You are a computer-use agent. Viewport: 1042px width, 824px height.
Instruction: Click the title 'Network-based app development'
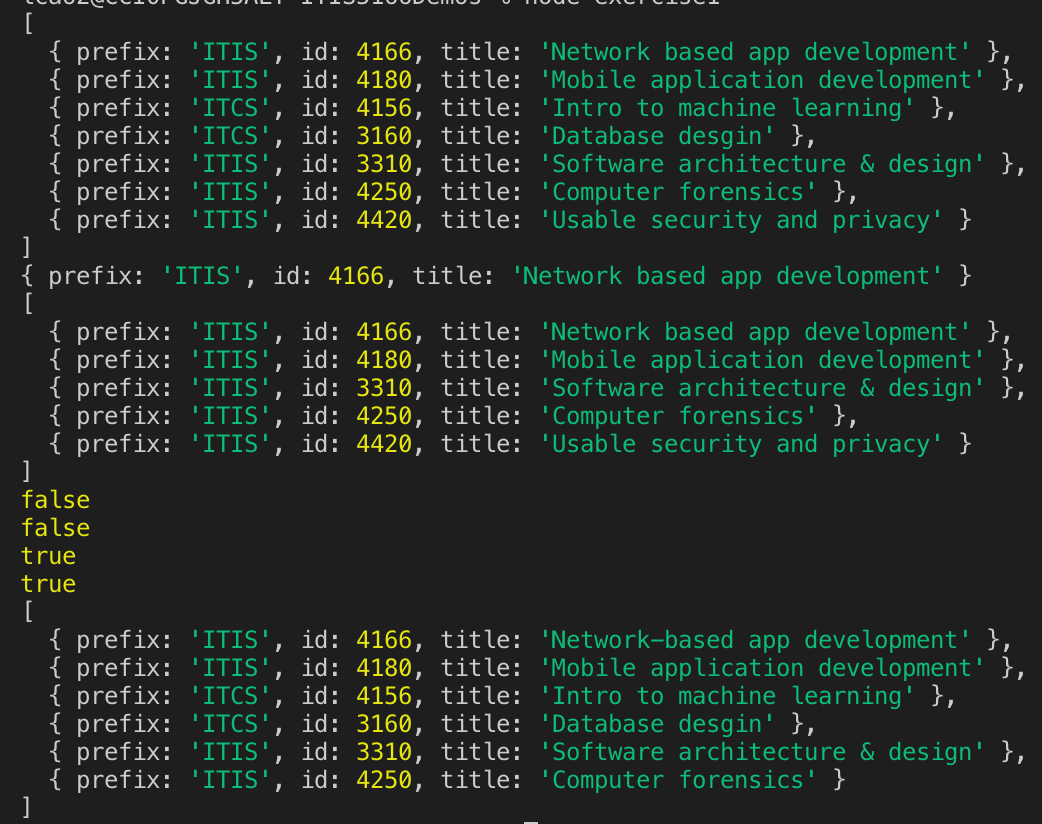pyautogui.click(x=754, y=641)
